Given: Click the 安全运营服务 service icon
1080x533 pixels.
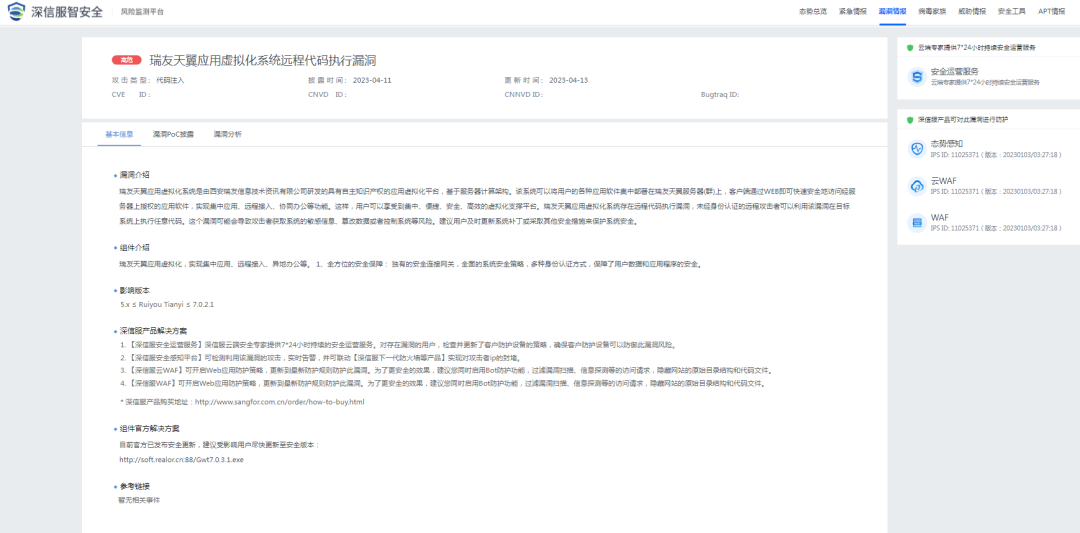Looking at the screenshot, I should click(917, 76).
